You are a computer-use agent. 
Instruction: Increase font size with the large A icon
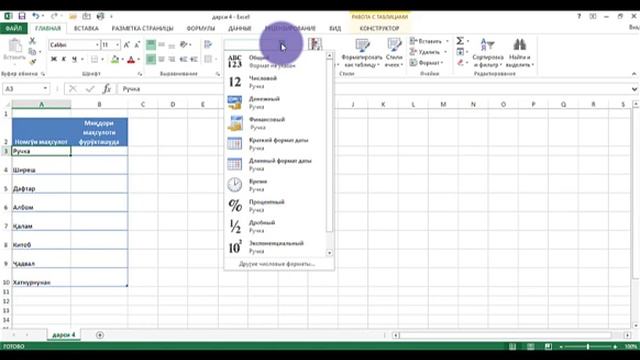point(127,44)
